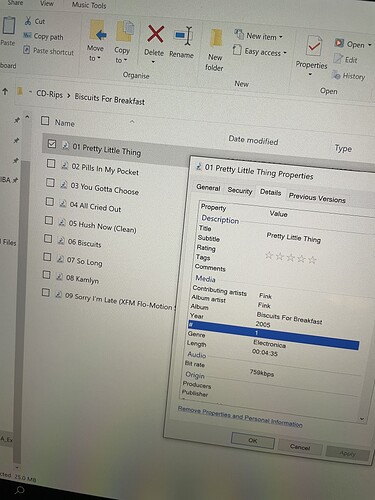The width and height of the screenshot is (375, 500).
Task: Click music file icon of 09 Sorry I'm Late
Action: (x=58, y=294)
